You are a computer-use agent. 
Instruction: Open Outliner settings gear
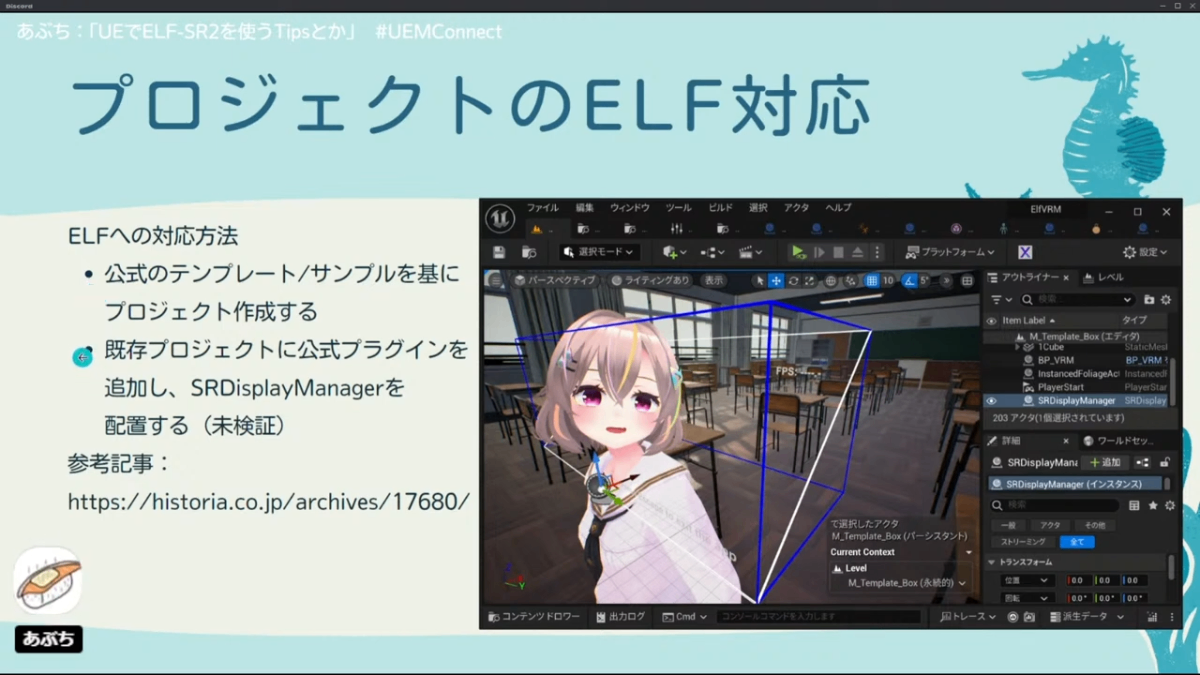point(1165,299)
